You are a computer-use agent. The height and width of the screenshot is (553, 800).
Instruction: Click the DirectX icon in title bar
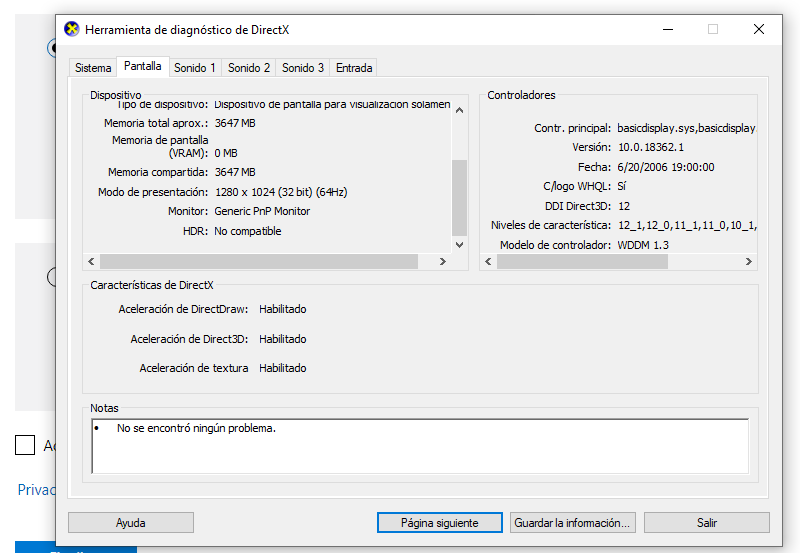72,29
